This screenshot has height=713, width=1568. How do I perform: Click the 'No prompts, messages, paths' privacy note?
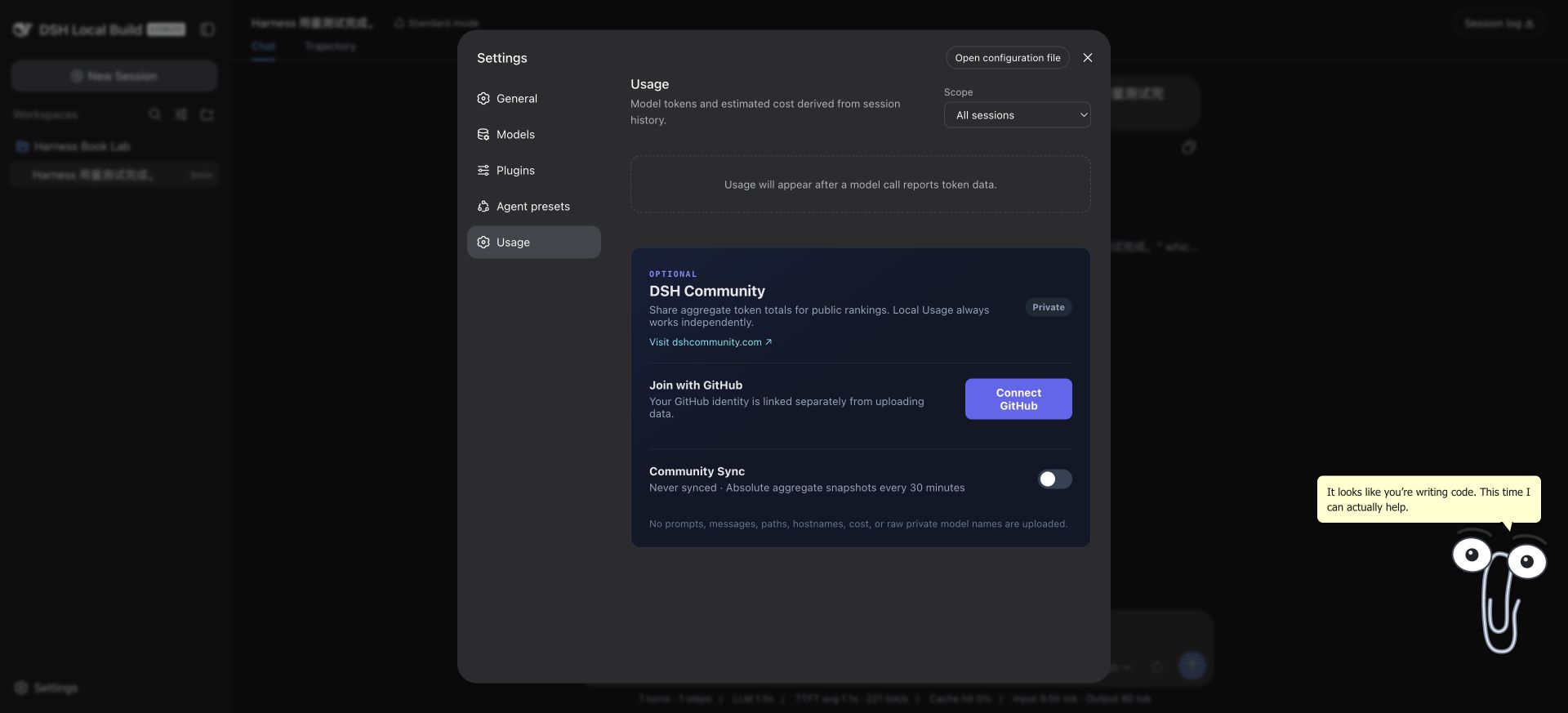pos(858,524)
